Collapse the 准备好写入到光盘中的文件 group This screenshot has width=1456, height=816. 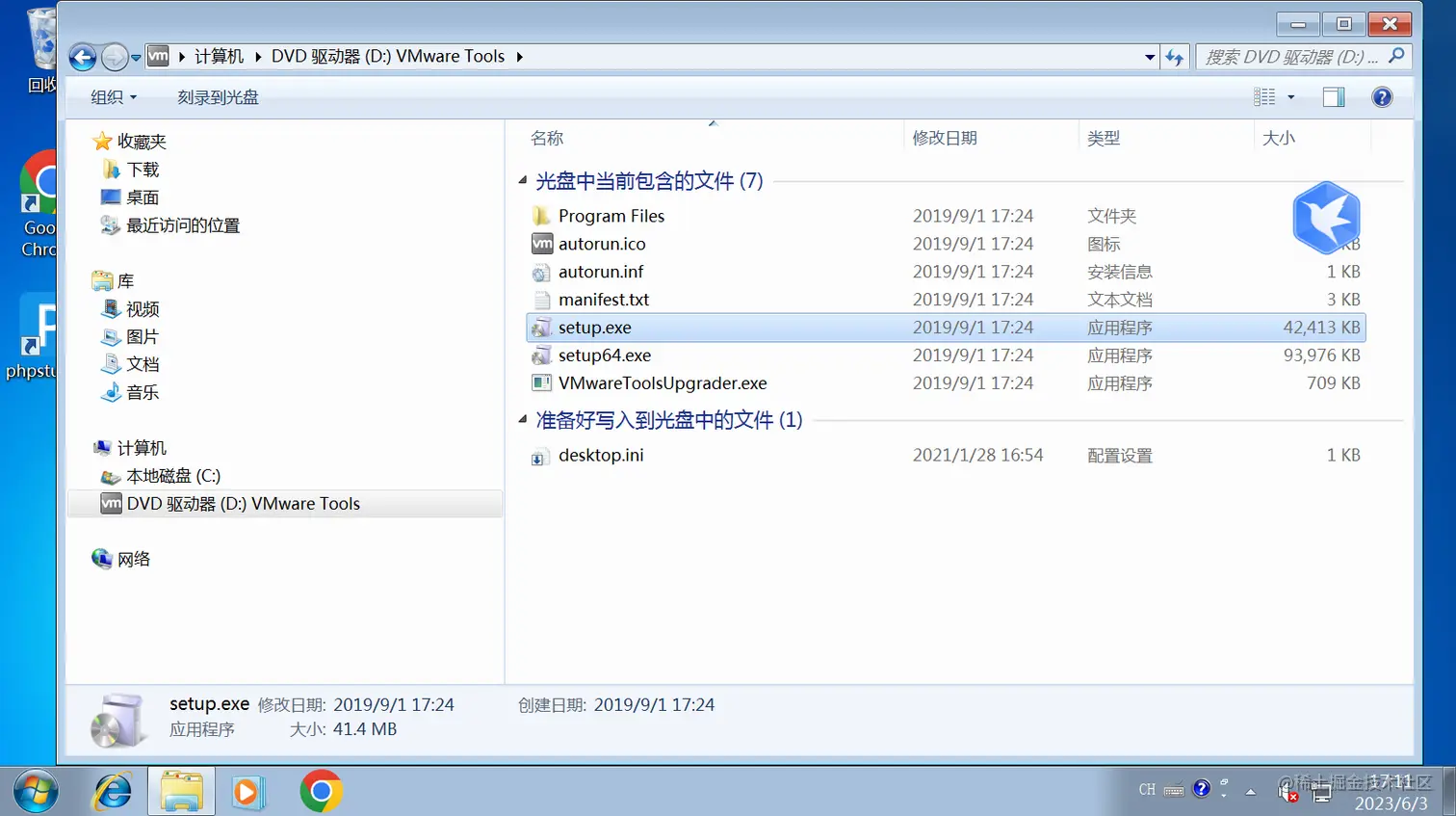pyautogui.click(x=523, y=418)
